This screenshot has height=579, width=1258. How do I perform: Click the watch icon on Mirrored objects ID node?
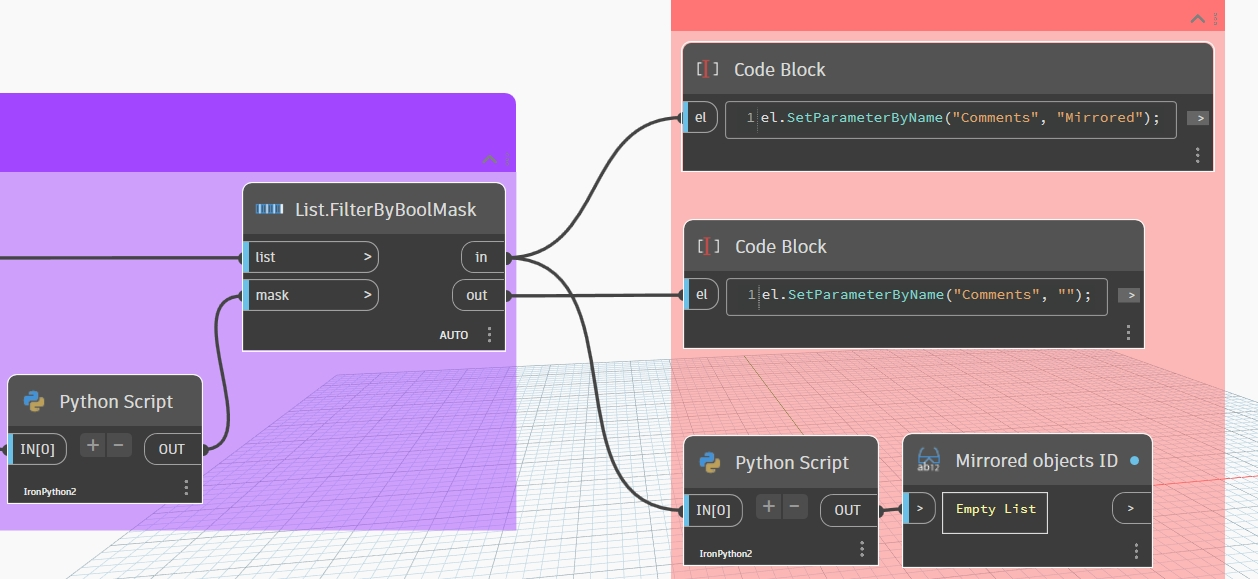928,460
